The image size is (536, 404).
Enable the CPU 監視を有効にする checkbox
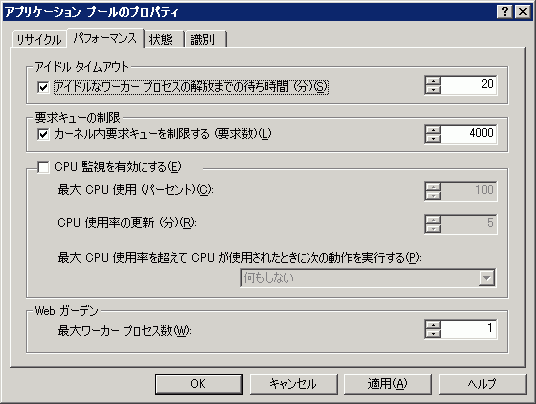click(x=43, y=167)
